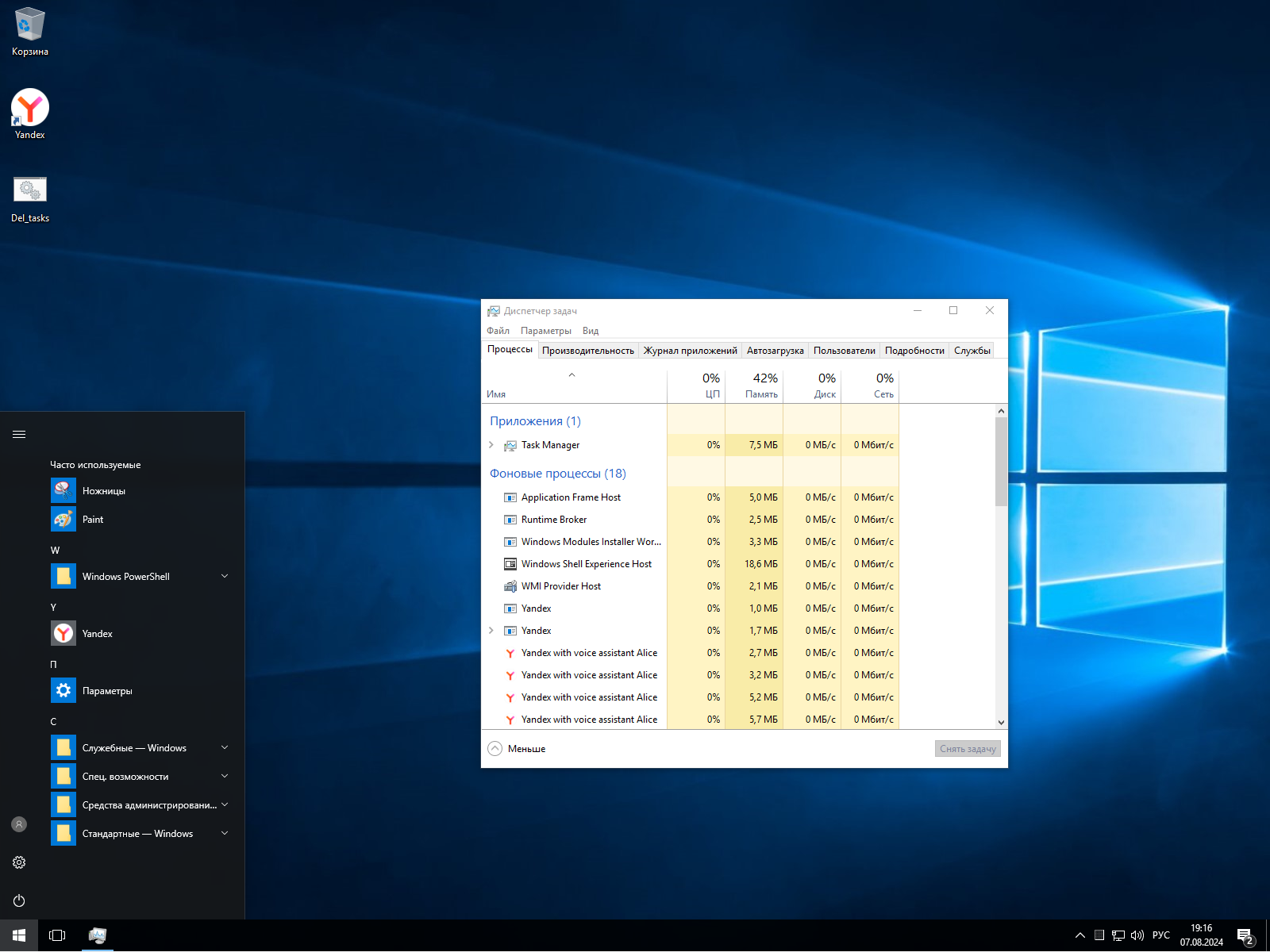
Task: Jump to letter W in the app list
Action: [55, 550]
